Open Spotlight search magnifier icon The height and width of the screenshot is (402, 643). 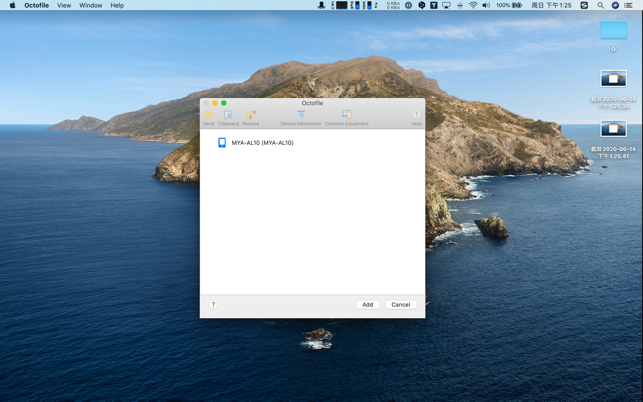(600, 5)
